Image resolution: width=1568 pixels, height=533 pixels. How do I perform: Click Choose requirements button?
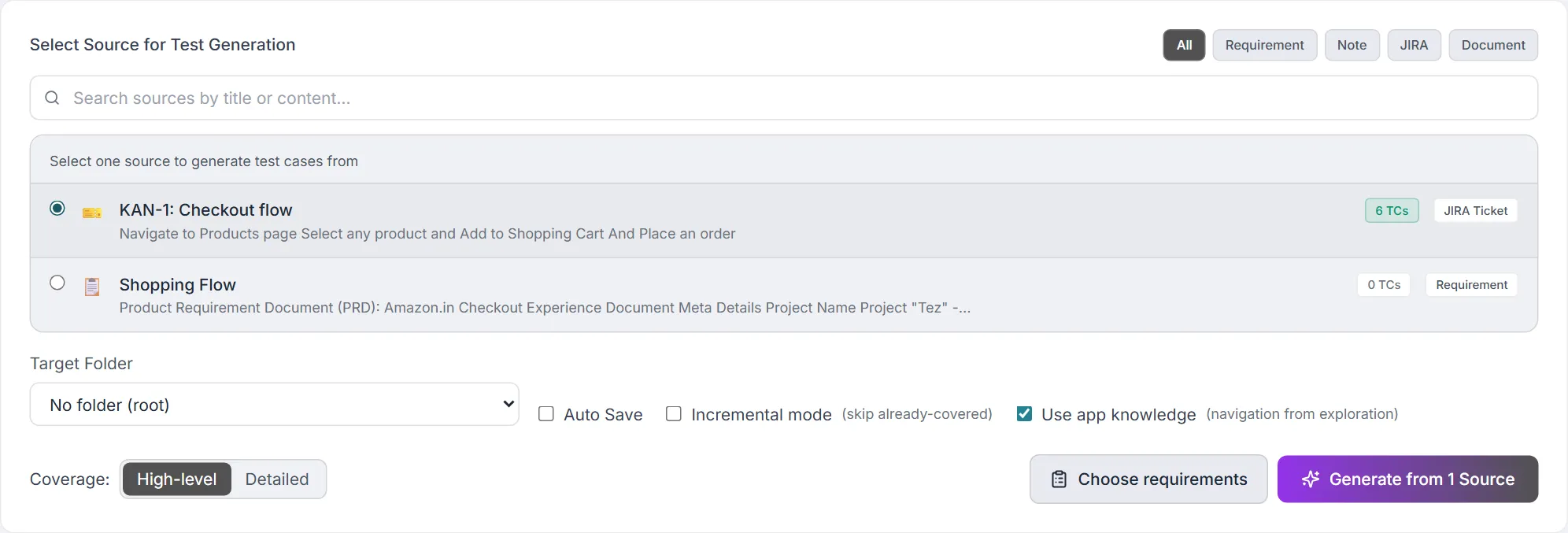pyautogui.click(x=1148, y=479)
